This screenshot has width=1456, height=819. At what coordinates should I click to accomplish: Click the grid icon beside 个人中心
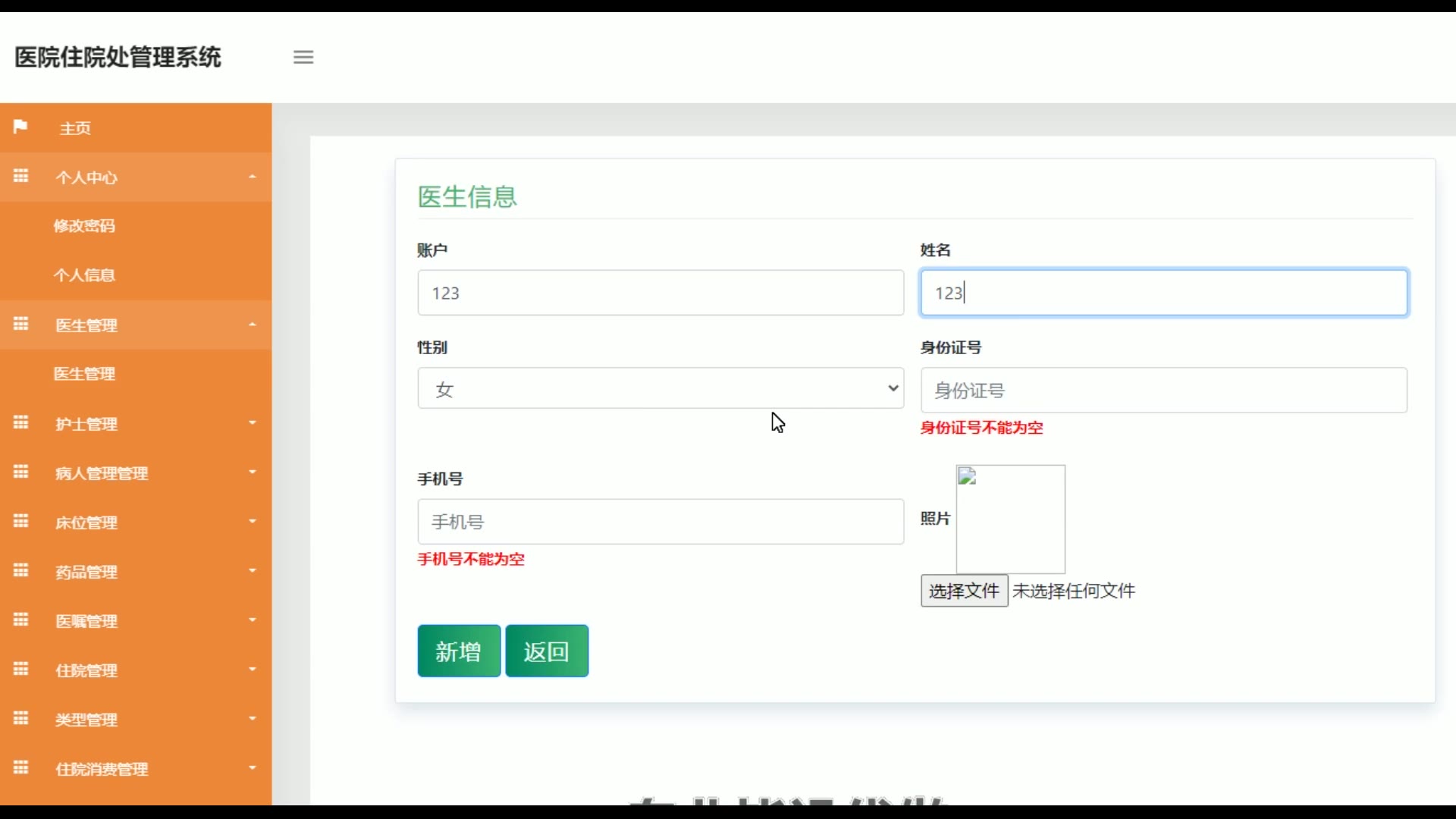pos(20,176)
